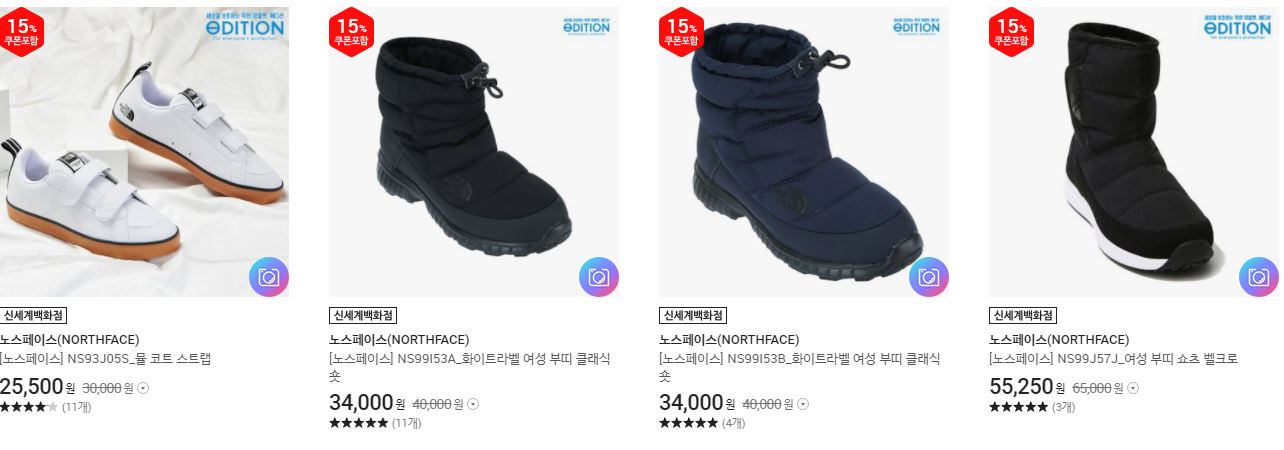Expand price info next to 65,000원

(x=1133, y=388)
